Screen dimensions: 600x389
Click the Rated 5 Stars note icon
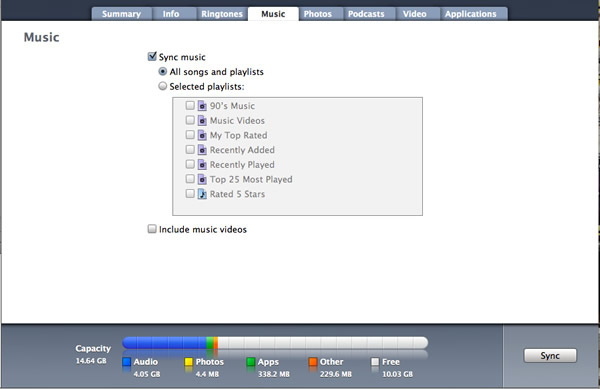[202, 194]
